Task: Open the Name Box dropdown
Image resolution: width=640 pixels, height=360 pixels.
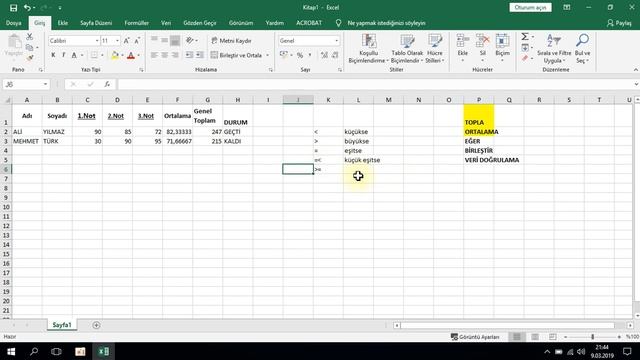Action: coord(45,84)
